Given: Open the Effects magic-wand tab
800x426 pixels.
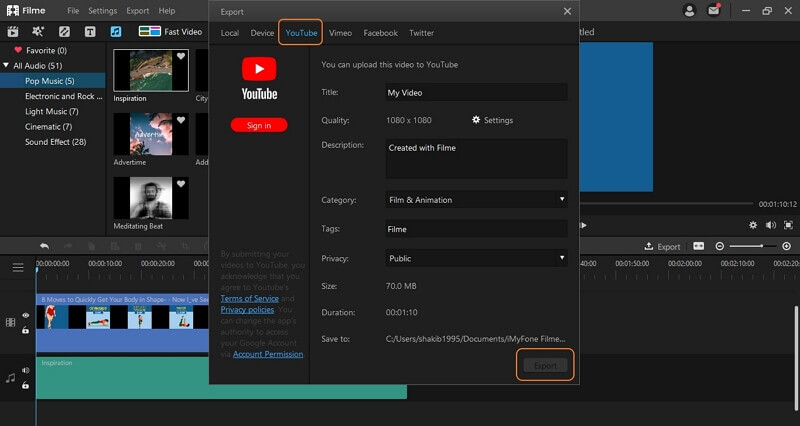Looking at the screenshot, I should tap(38, 32).
